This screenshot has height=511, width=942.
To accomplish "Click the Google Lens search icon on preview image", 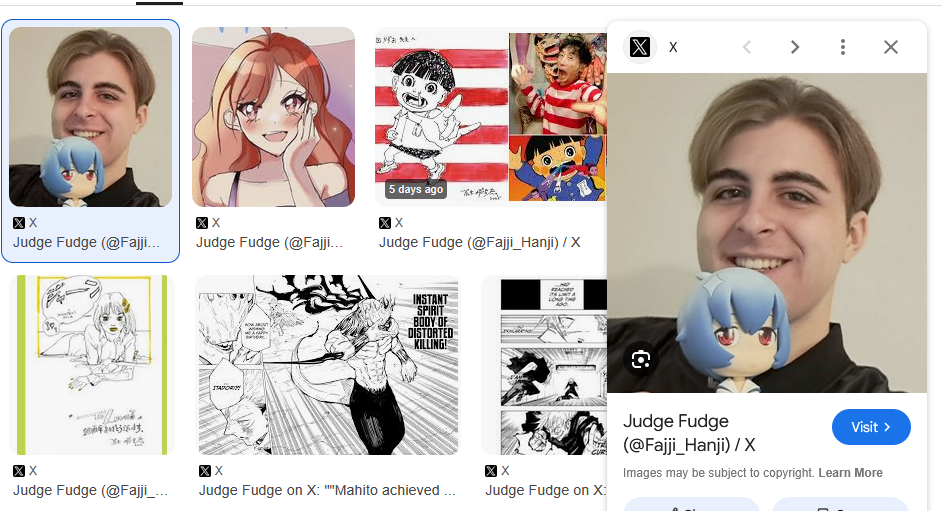I will [x=641, y=360].
